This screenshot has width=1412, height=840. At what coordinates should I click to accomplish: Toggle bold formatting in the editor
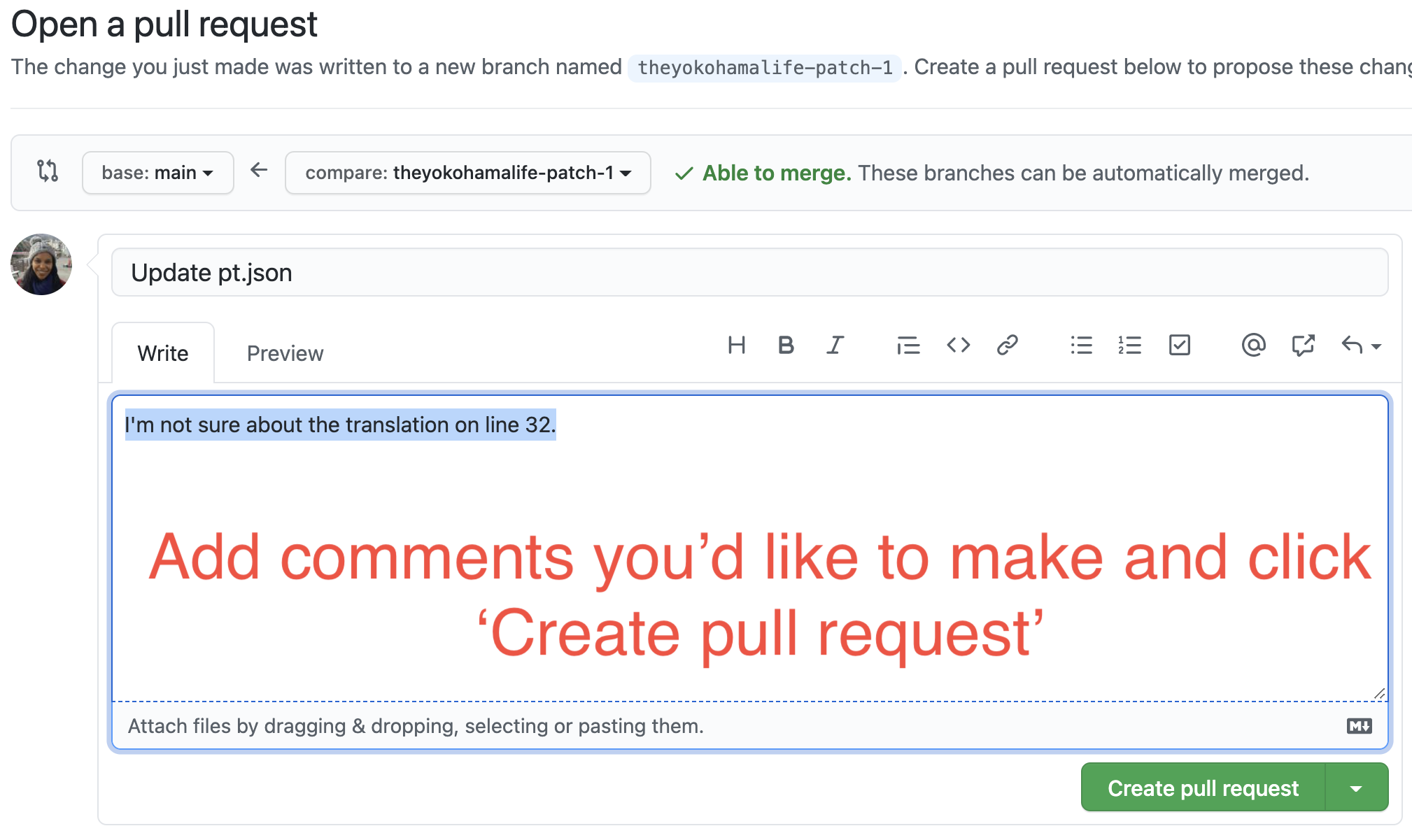point(786,345)
